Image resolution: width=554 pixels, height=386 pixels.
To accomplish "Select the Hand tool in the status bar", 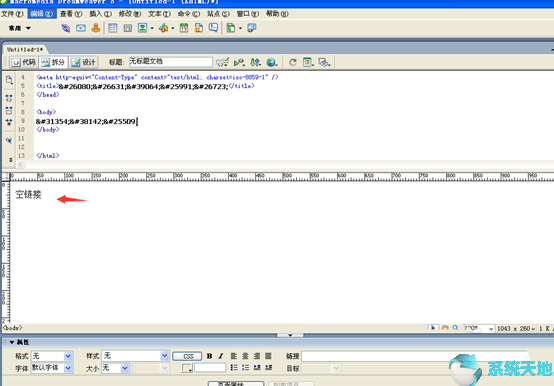I will 445,328.
